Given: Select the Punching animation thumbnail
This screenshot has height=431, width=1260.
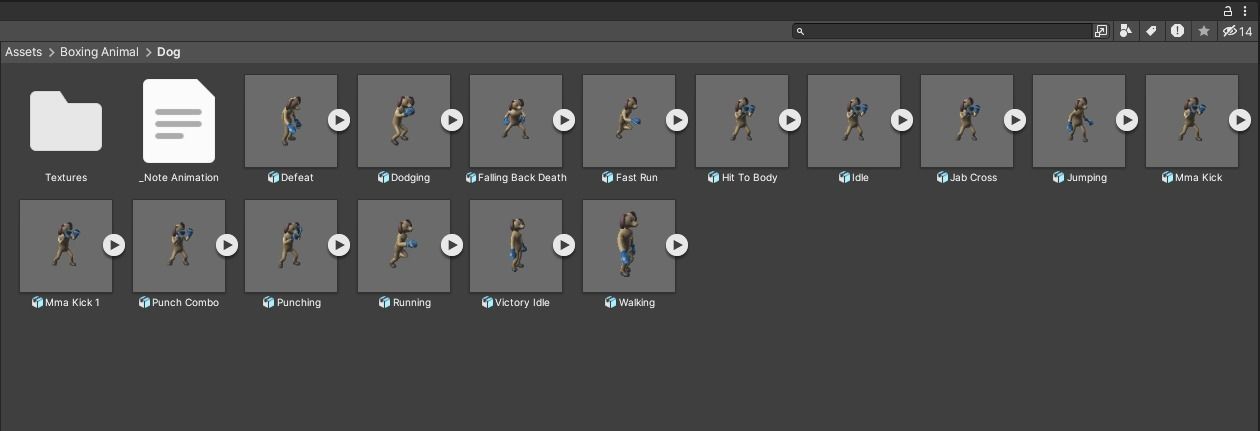Looking at the screenshot, I should (291, 246).
